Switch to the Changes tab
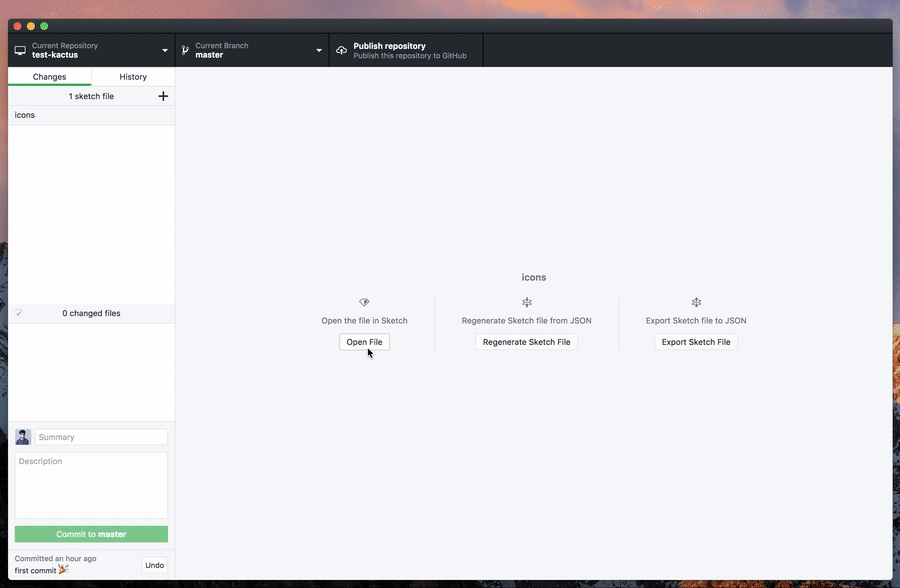The width and height of the screenshot is (900, 588). (49, 76)
